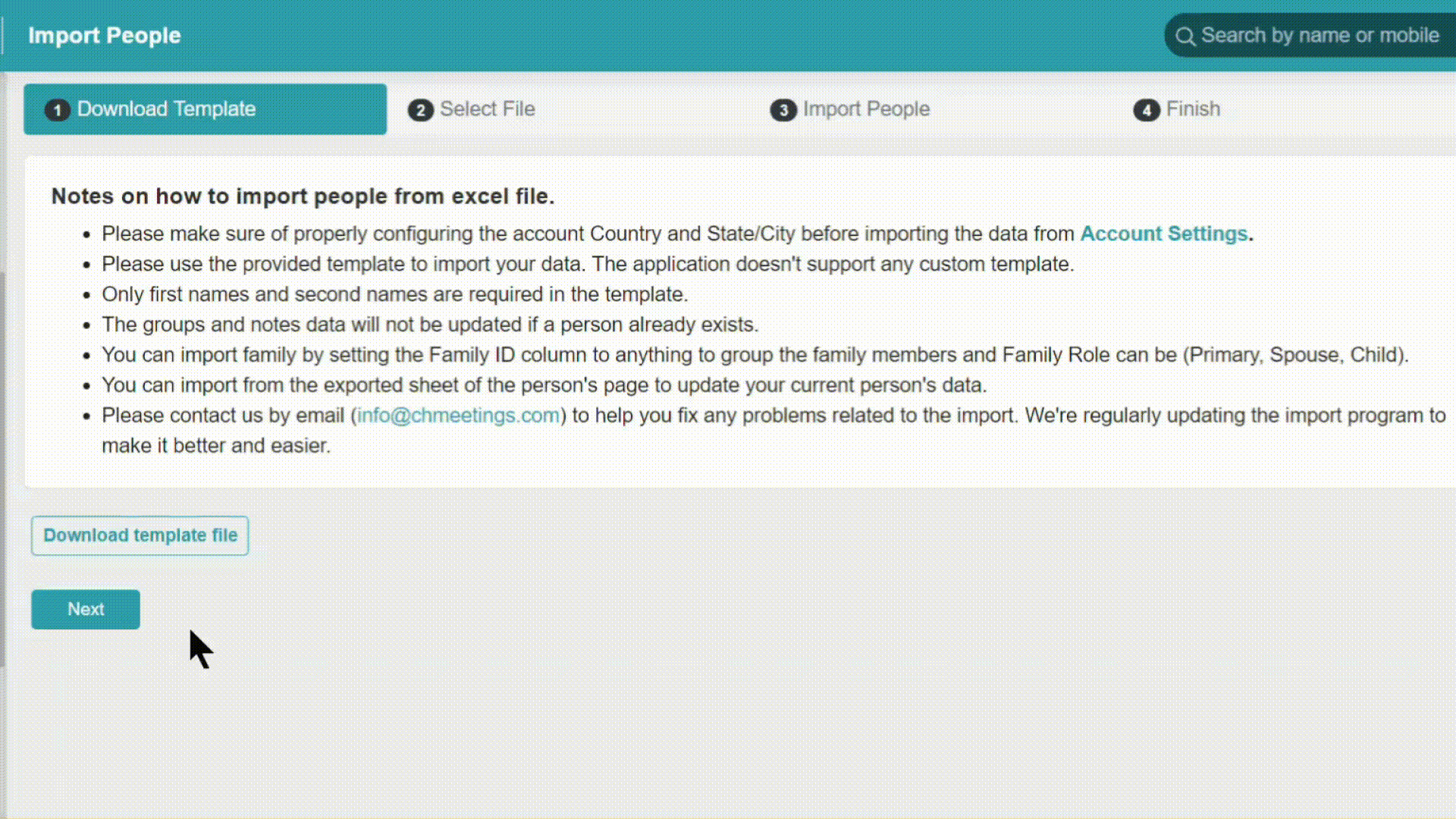Viewport: 1456px width, 819px height.
Task: Click the number 2 step badge
Action: point(420,110)
